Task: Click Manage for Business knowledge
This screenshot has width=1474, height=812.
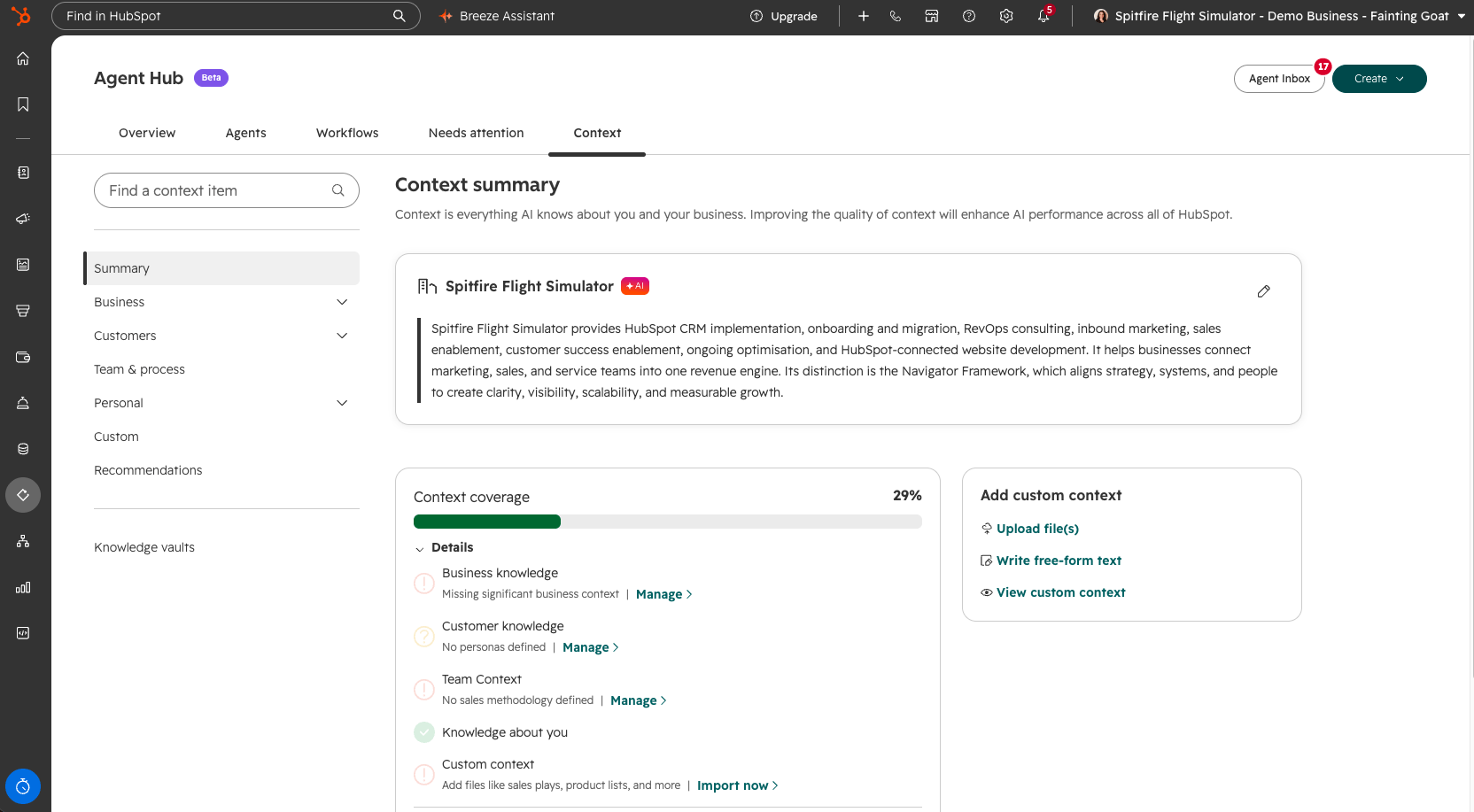Action: (663, 594)
